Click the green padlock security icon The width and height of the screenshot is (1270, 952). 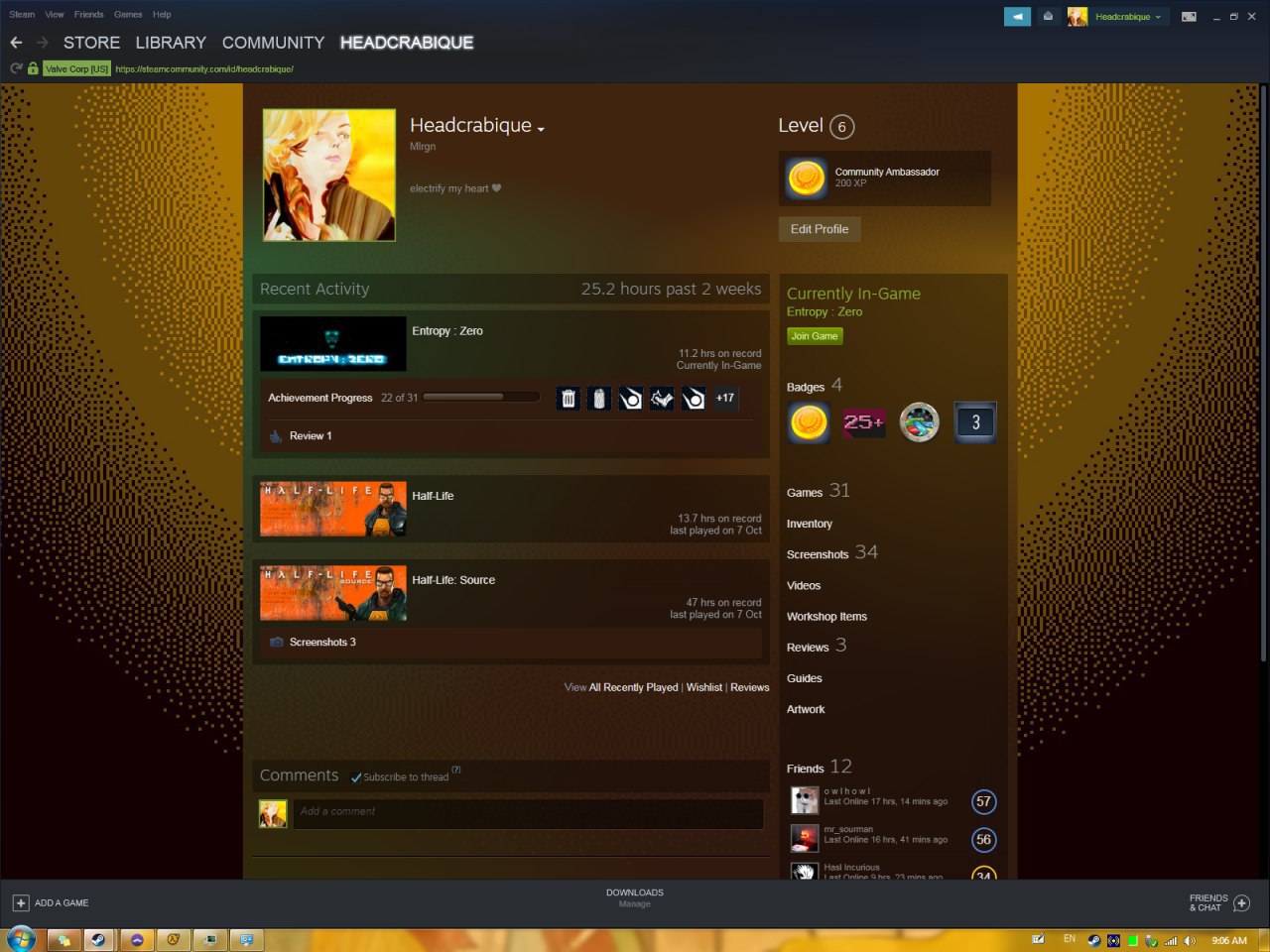click(33, 68)
